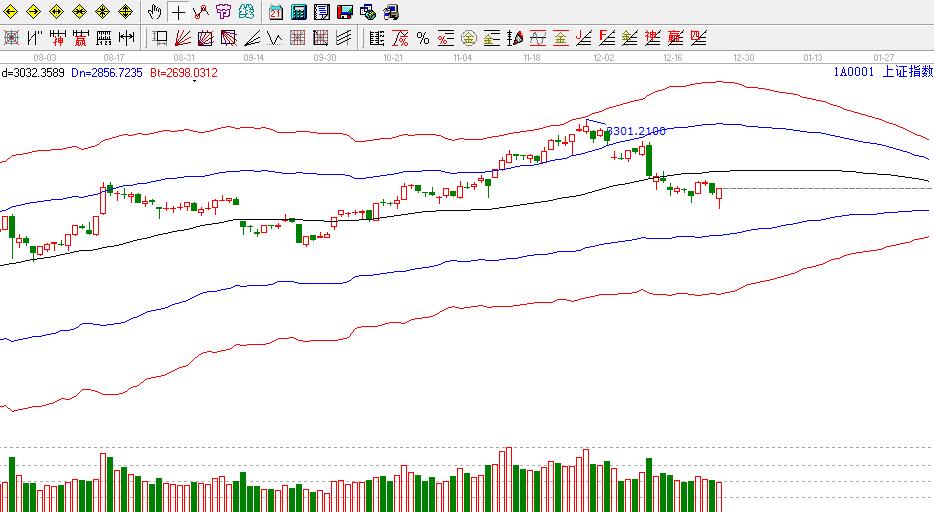Click the left-arrow yellow diamond icon
This screenshot has width=934, height=512.
[x=11, y=12]
